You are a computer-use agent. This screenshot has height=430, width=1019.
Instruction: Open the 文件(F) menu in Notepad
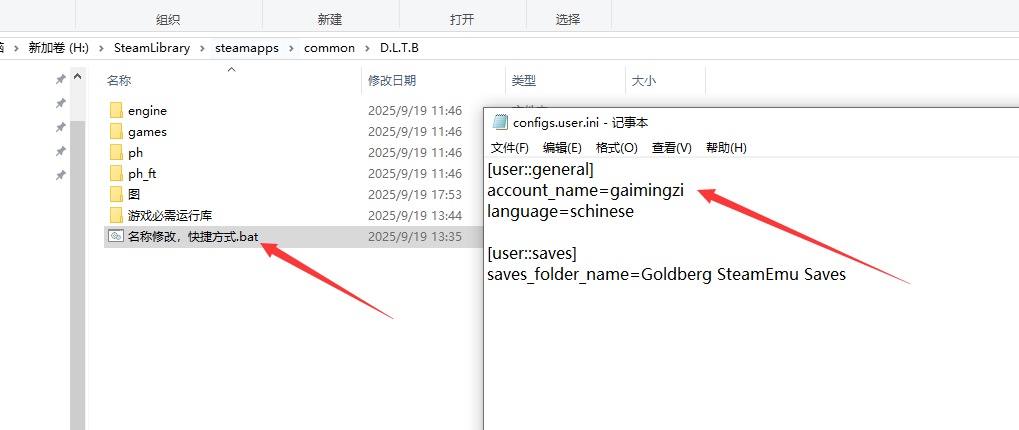point(509,148)
